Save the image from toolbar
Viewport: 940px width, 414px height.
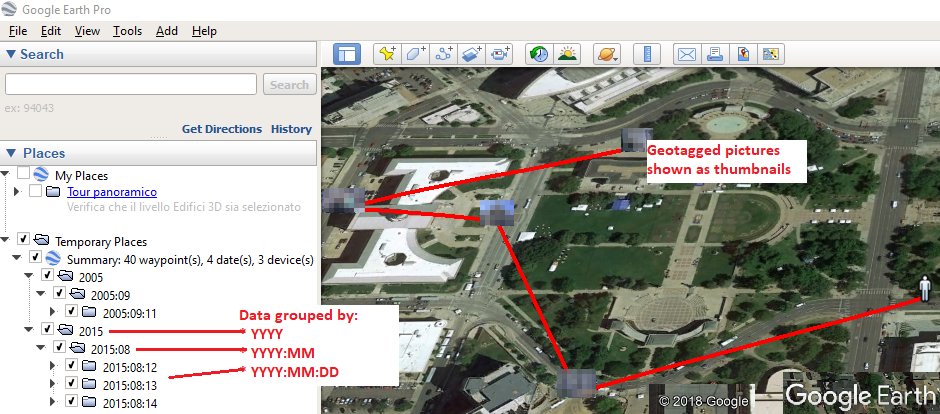point(743,54)
